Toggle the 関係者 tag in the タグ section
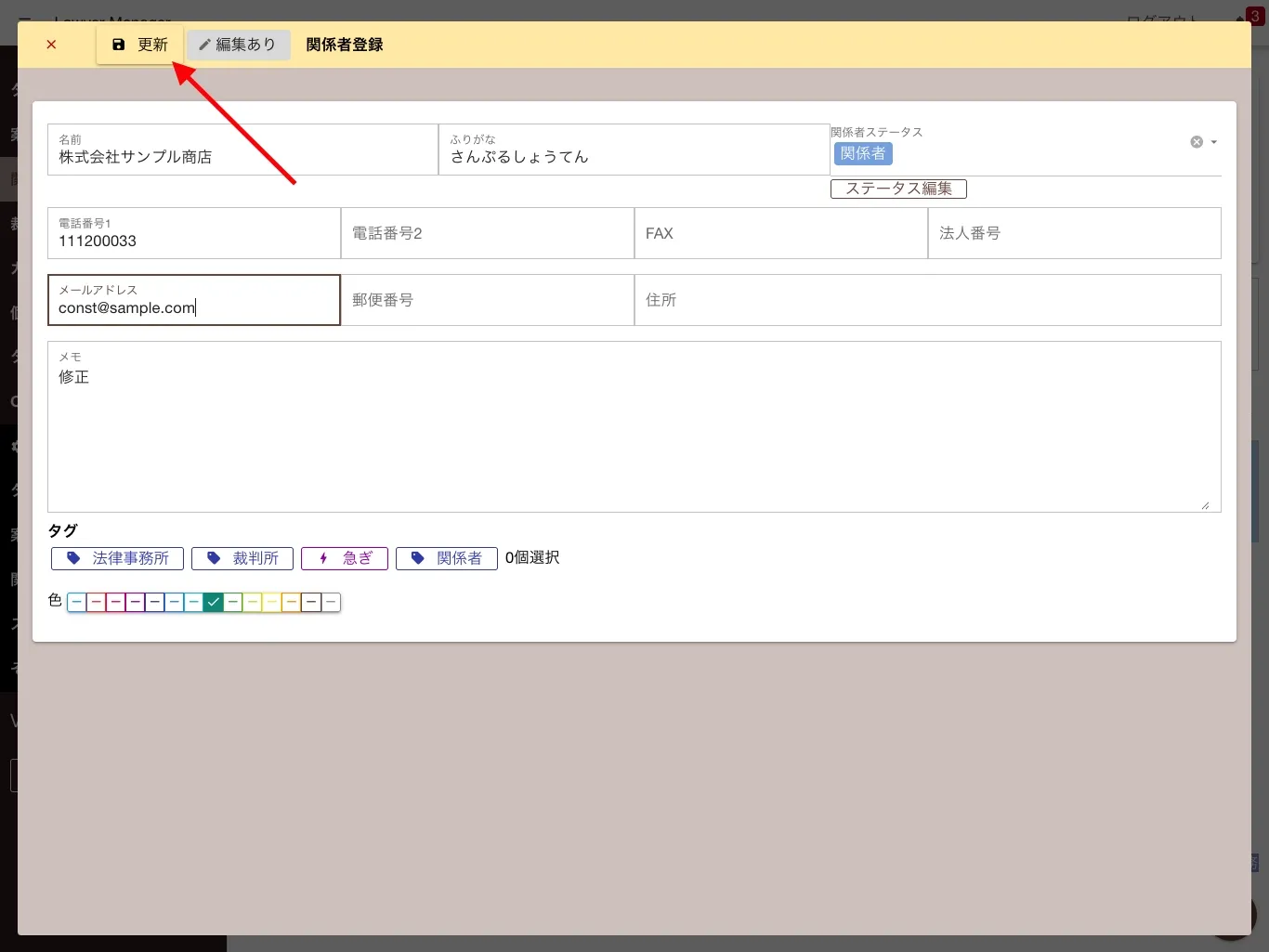The width and height of the screenshot is (1269, 952). click(x=447, y=558)
